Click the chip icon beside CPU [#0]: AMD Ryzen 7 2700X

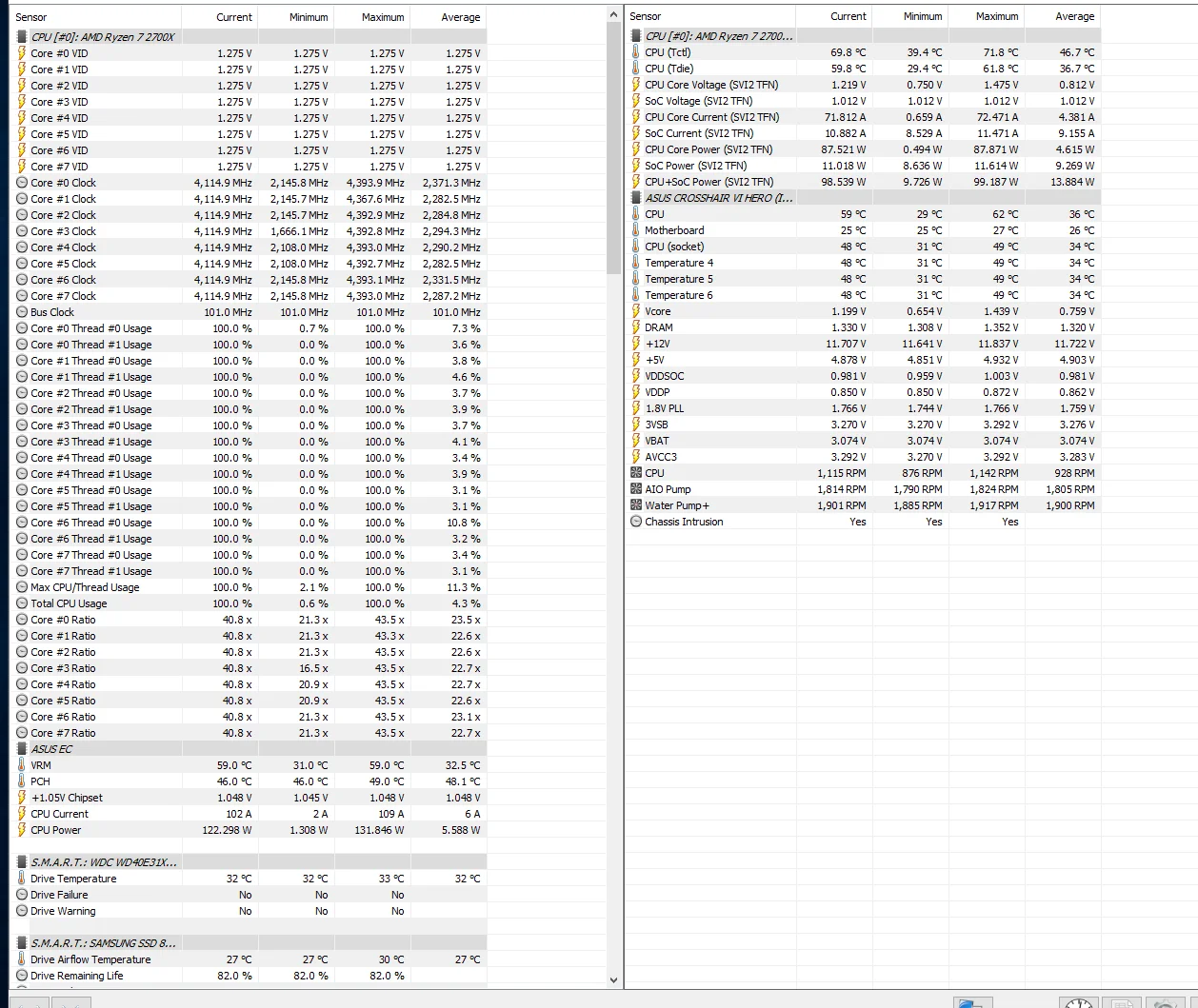tap(22, 37)
